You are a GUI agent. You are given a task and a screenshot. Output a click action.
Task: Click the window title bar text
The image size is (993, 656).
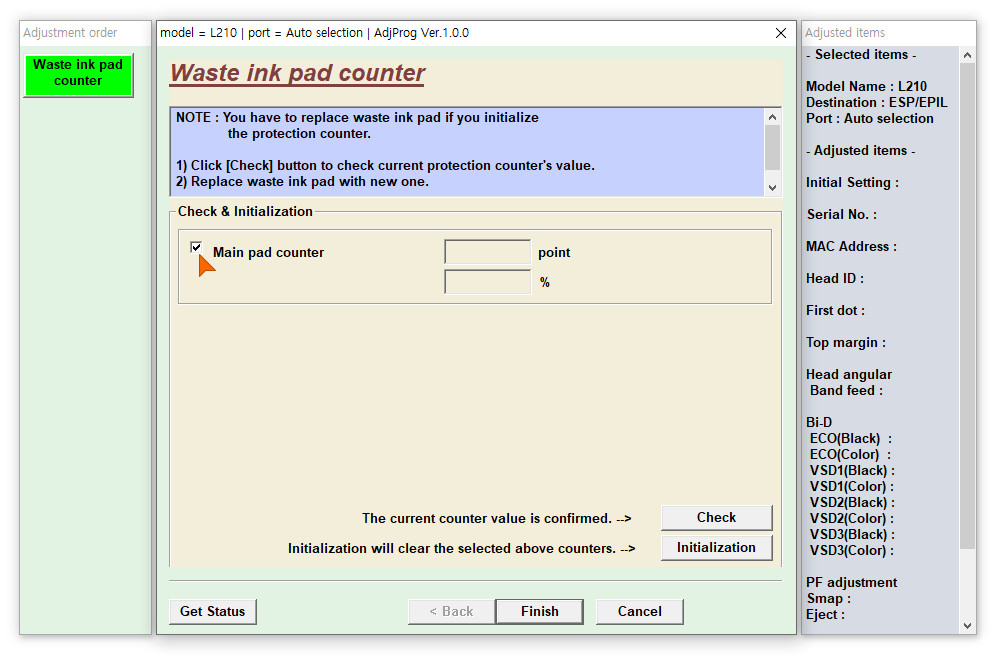315,33
